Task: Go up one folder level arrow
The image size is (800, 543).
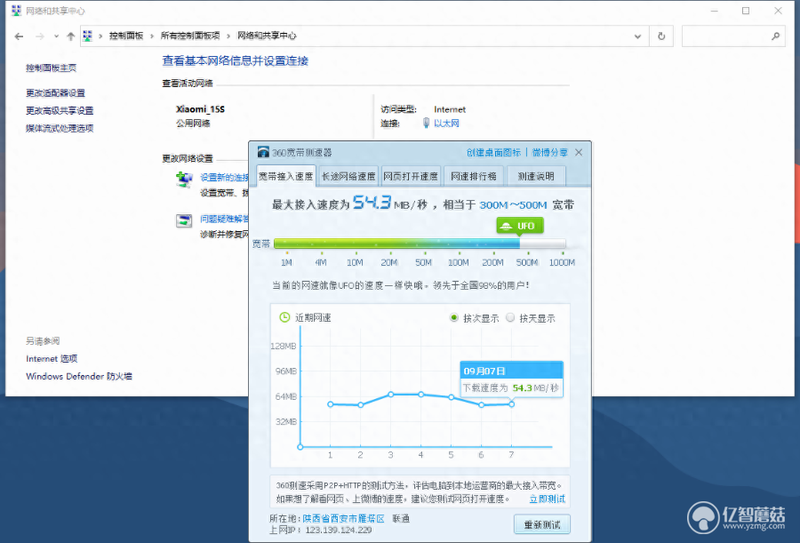Action: pos(71,36)
